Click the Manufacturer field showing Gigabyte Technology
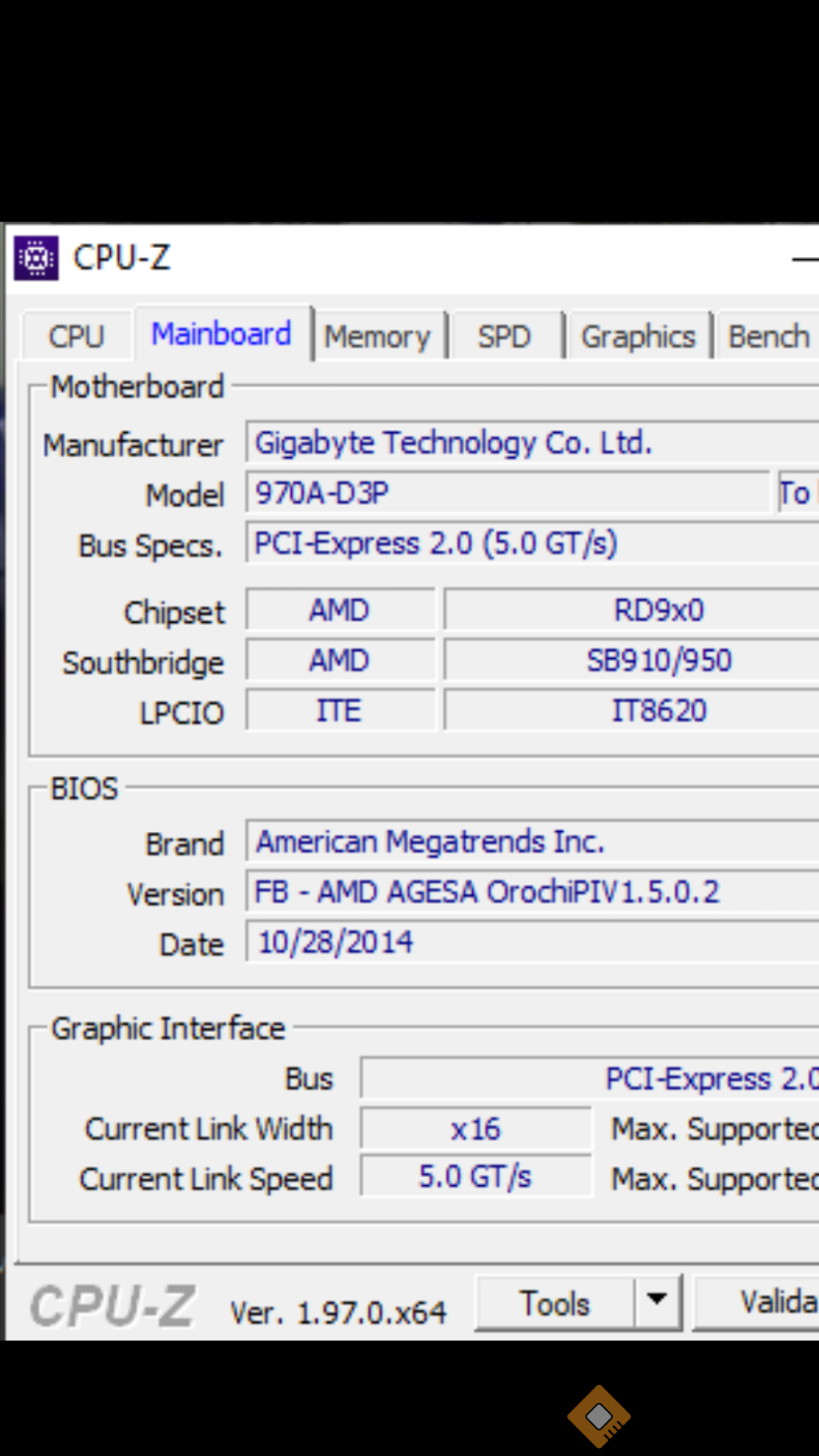The image size is (819, 1456). click(x=532, y=442)
